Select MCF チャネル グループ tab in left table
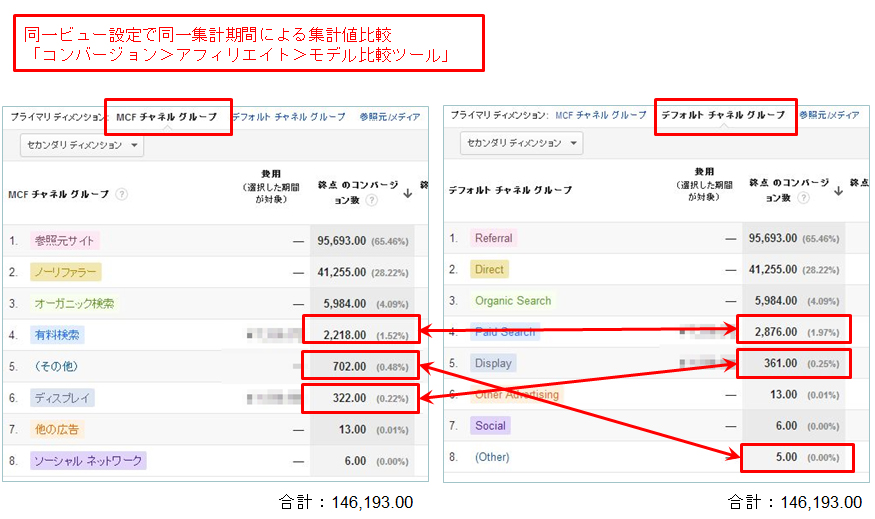Screen dimensions: 875x519 [168, 117]
